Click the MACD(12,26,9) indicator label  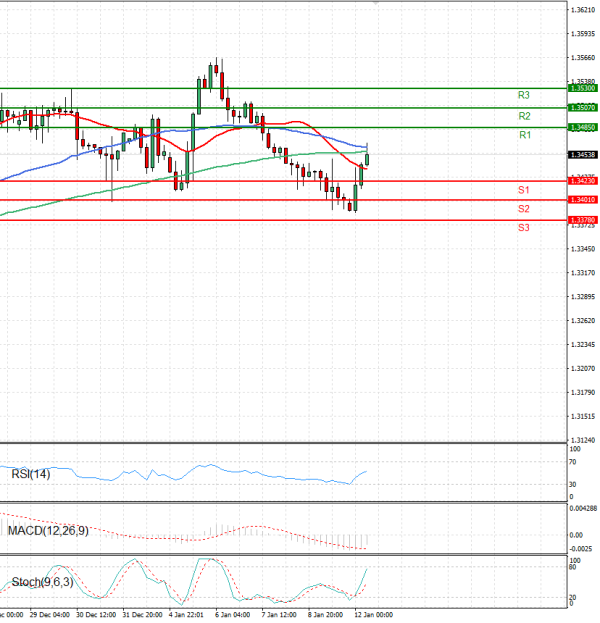pos(48,530)
